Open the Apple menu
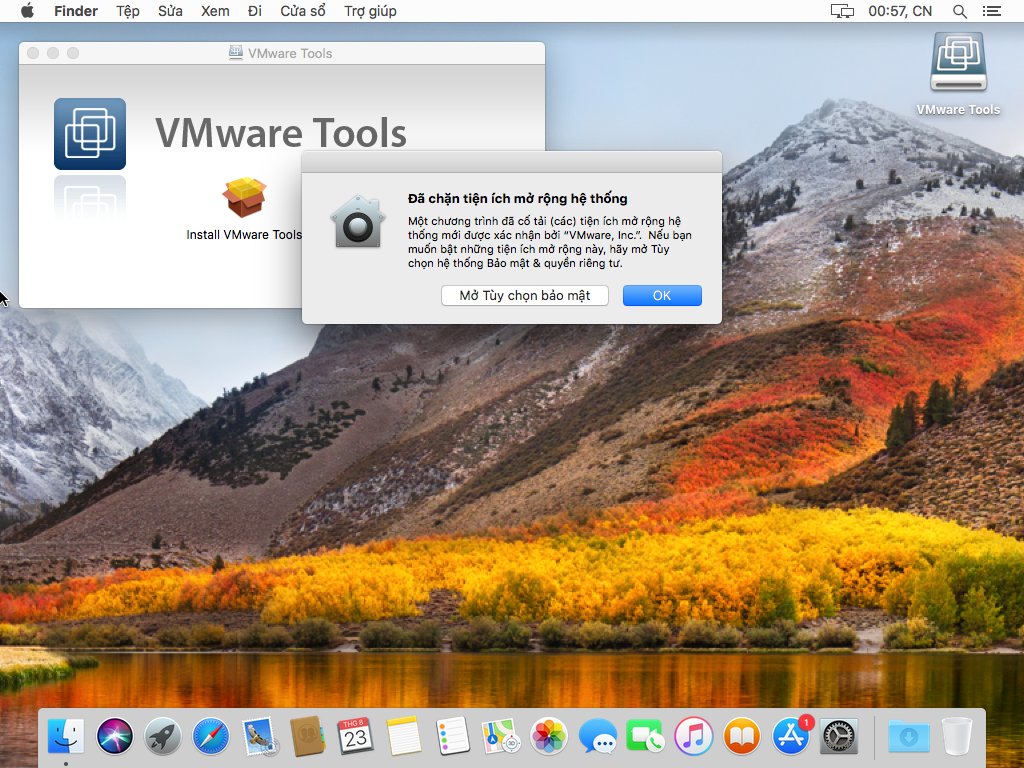The height and width of the screenshot is (768, 1024). click(x=27, y=11)
